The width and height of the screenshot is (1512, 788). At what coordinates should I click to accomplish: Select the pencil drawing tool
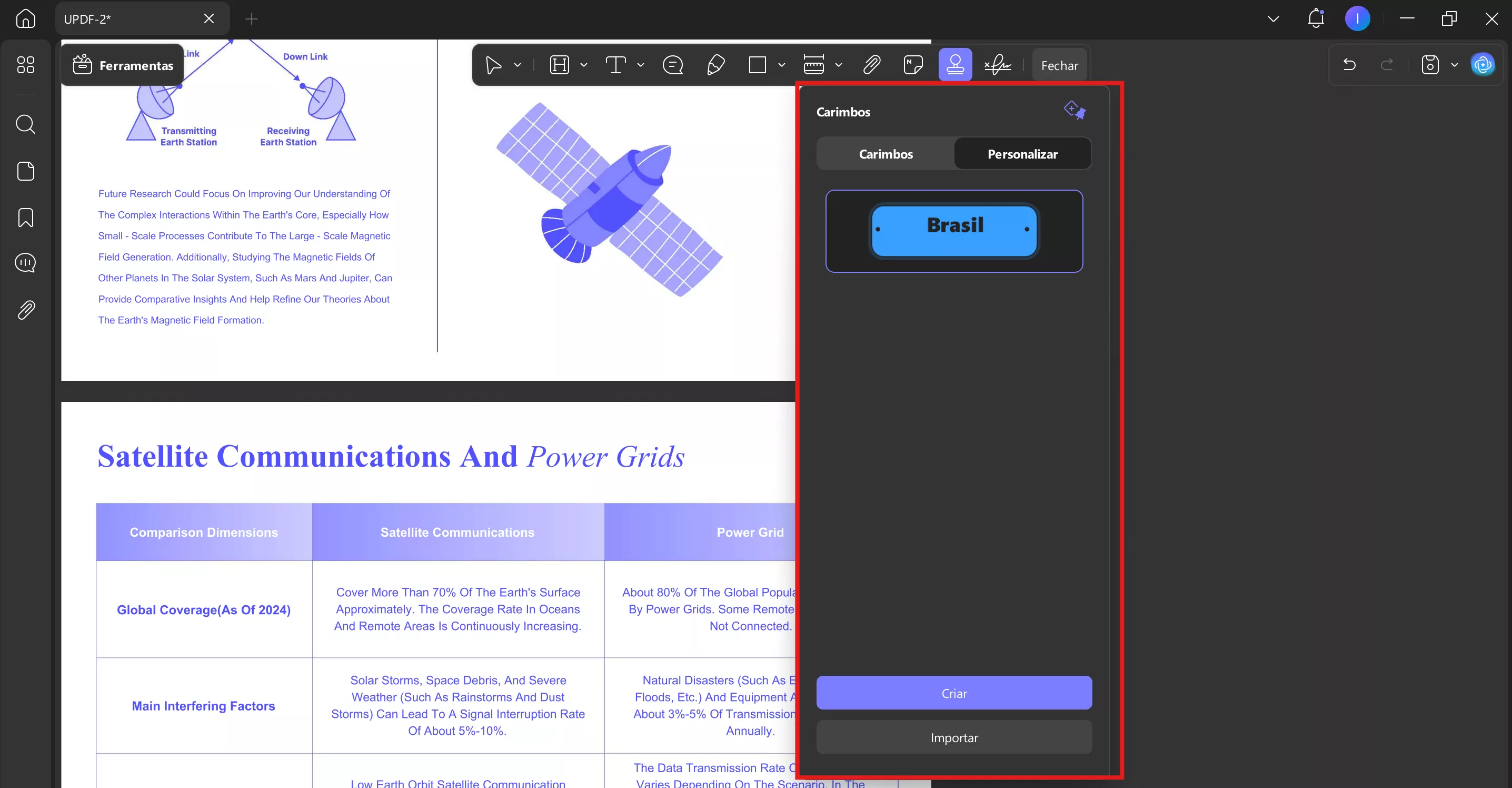pyautogui.click(x=715, y=65)
